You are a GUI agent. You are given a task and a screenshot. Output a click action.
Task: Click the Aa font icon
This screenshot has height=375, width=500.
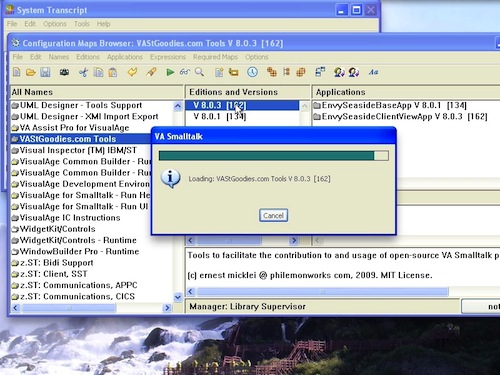tap(373, 72)
